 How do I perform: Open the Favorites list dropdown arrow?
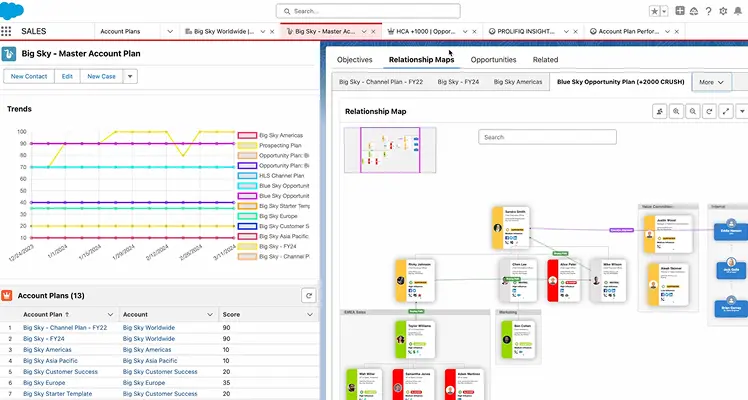coord(664,11)
